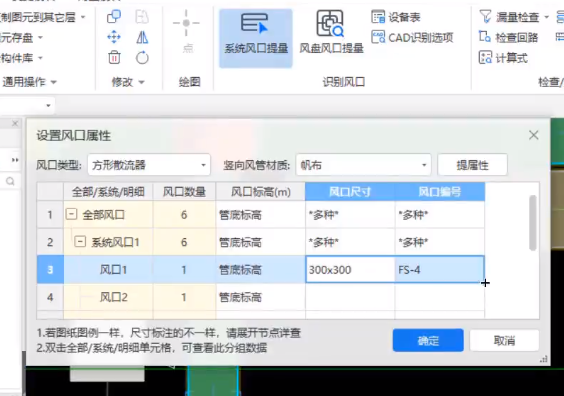
Task: Open the 计算式 formula tool
Action: coord(503,58)
